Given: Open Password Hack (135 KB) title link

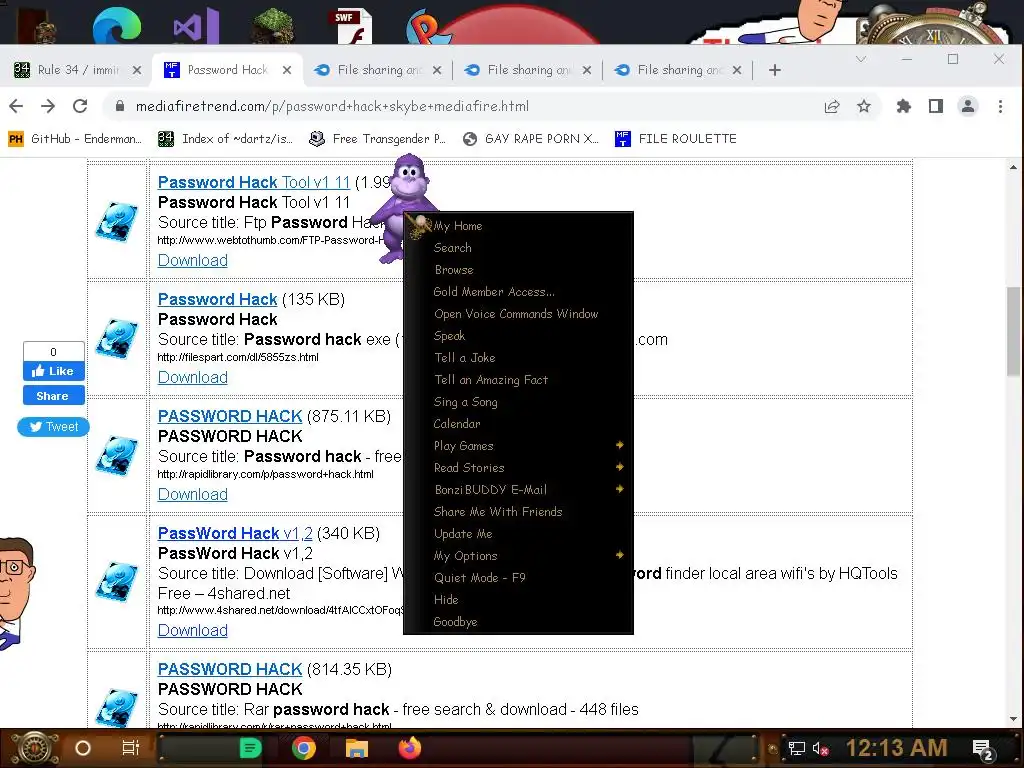Looking at the screenshot, I should (x=217, y=299).
